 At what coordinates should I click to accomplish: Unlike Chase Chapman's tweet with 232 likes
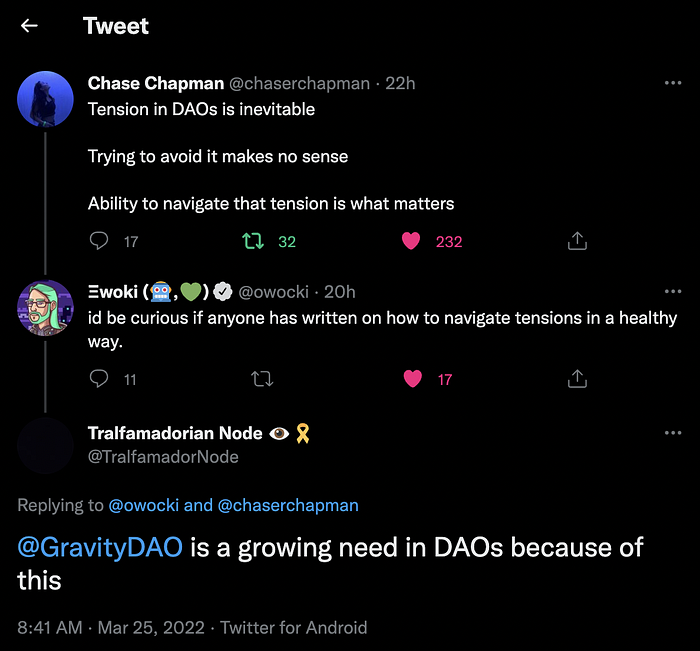point(411,241)
